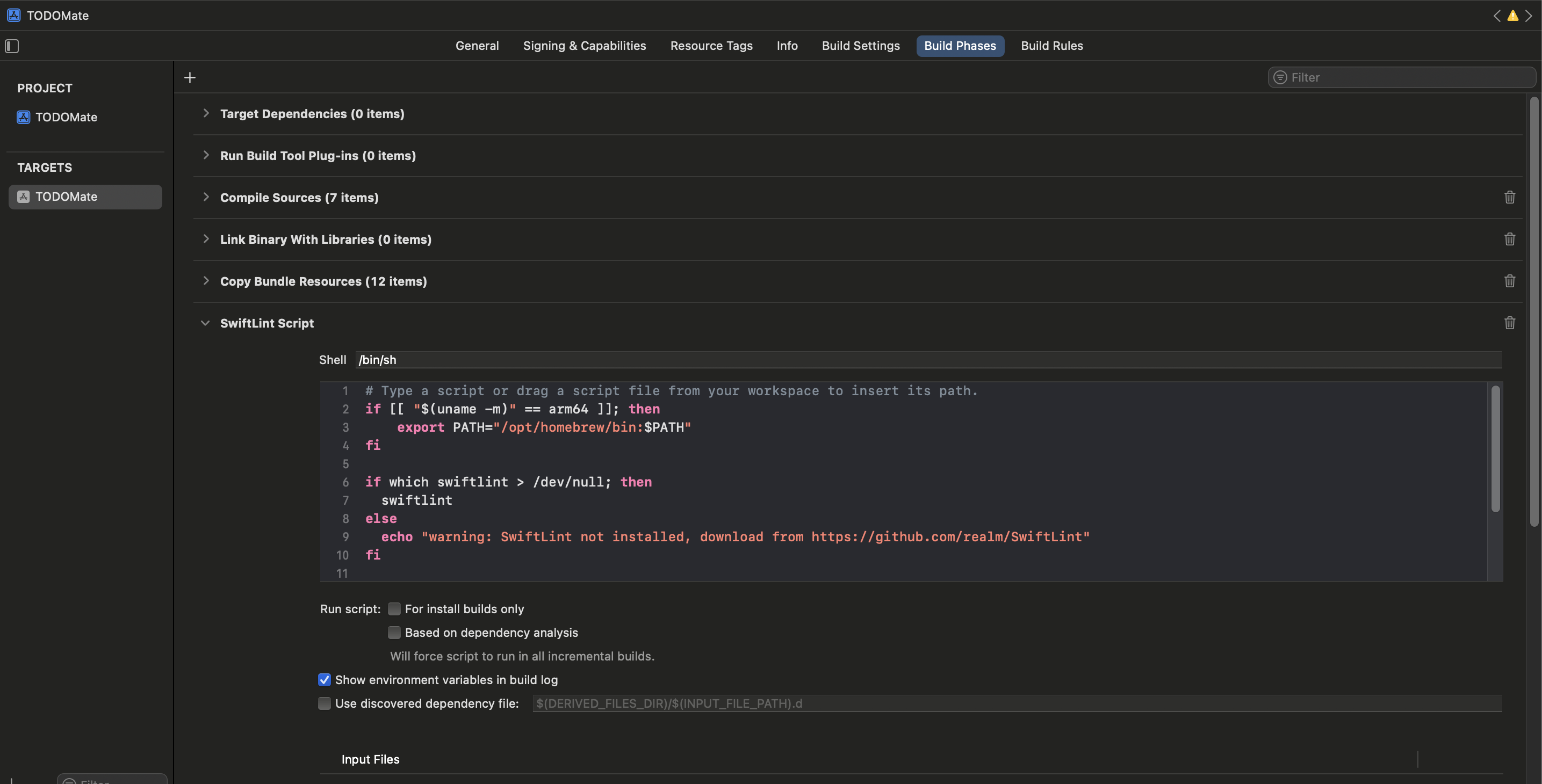Toggle the sidebar panel icon
Screen dimensions: 1542x784
point(12,46)
